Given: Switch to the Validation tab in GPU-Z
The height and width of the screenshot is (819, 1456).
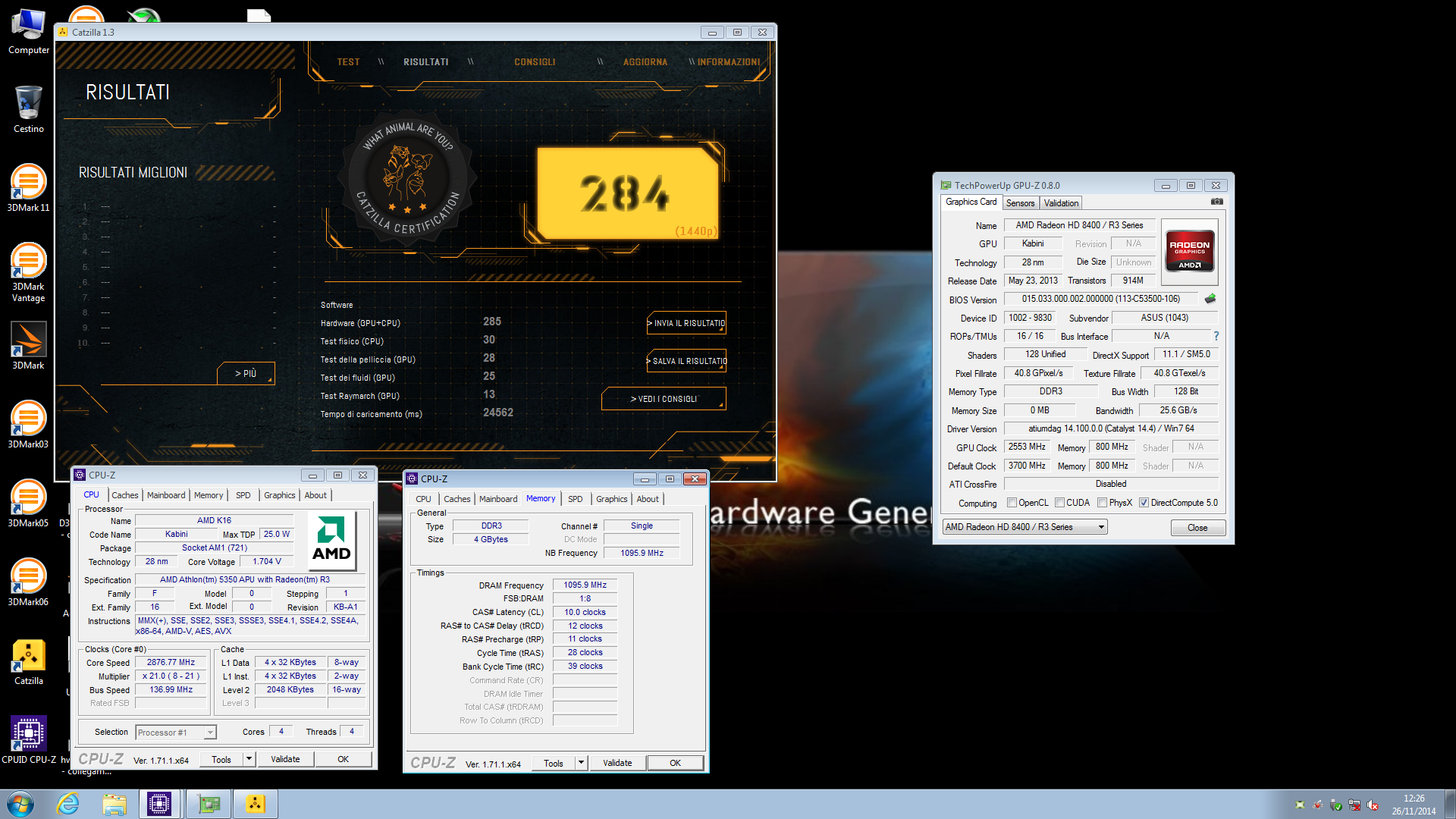Looking at the screenshot, I should click(x=1060, y=203).
